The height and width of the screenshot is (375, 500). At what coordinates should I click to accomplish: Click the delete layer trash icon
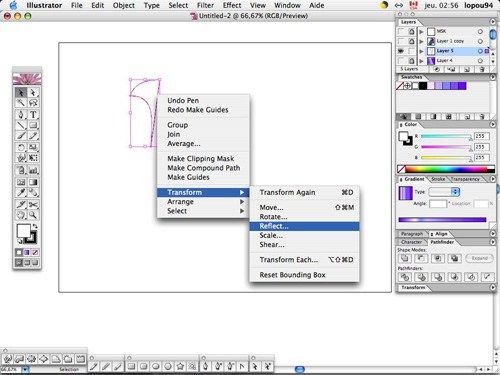coord(482,69)
